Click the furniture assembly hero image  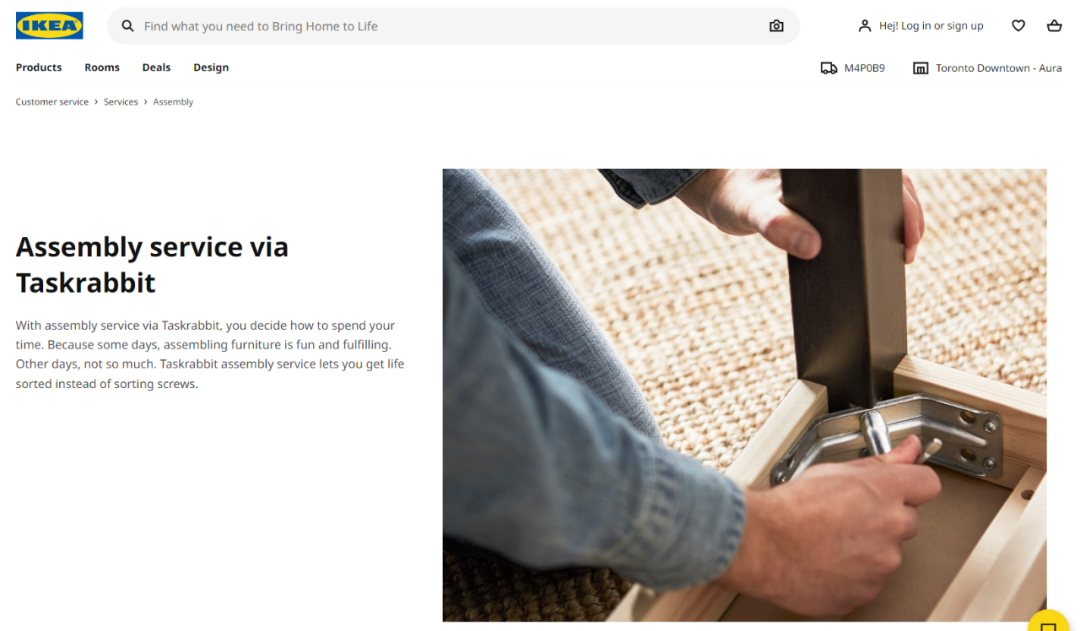745,395
